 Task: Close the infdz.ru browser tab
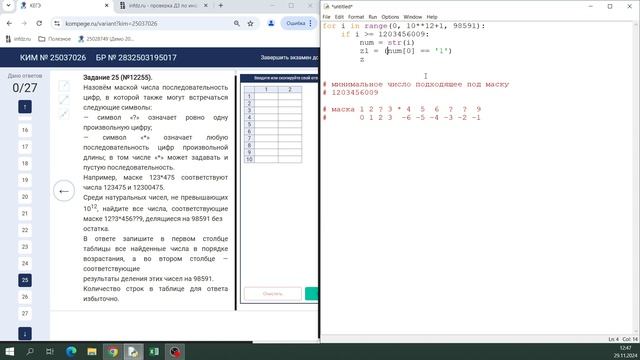[206, 6]
